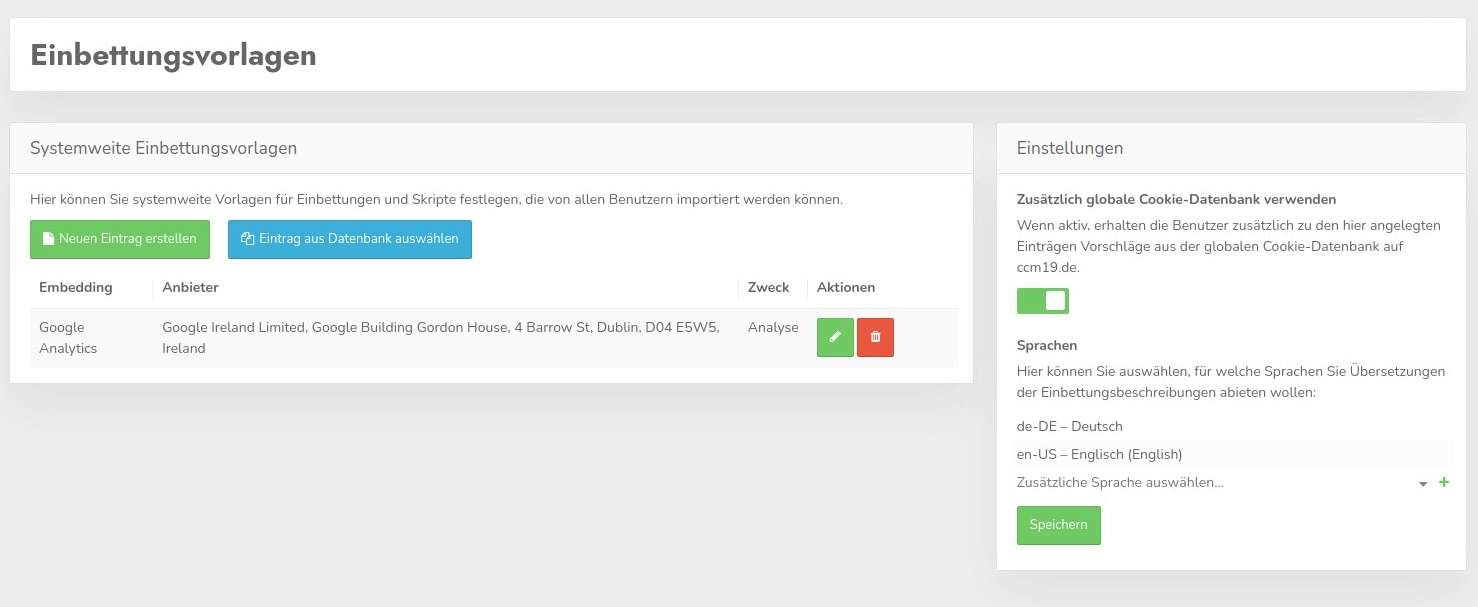The height and width of the screenshot is (607, 1478).
Task: Click the 'Einstellungen' panel header
Action: point(1069,148)
